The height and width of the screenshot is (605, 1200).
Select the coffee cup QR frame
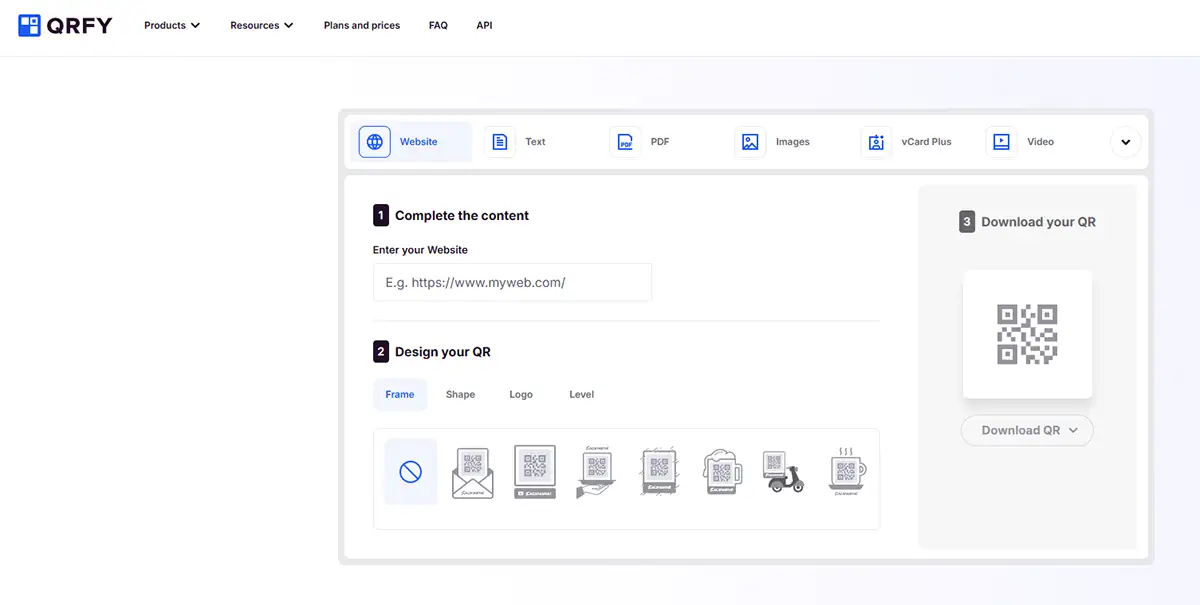tap(847, 472)
